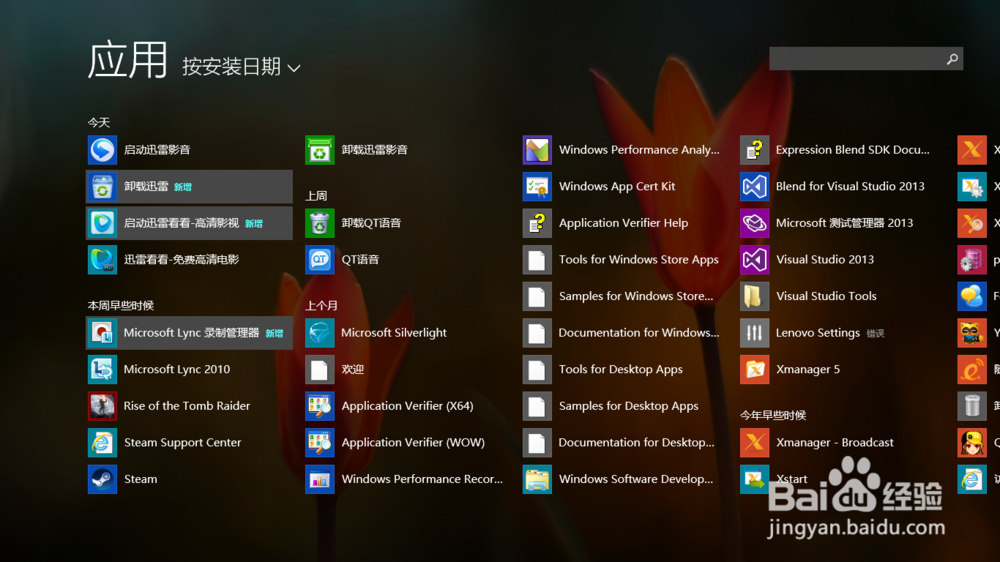Open the QT语音 app icon
The width and height of the screenshot is (1000, 562).
320,260
